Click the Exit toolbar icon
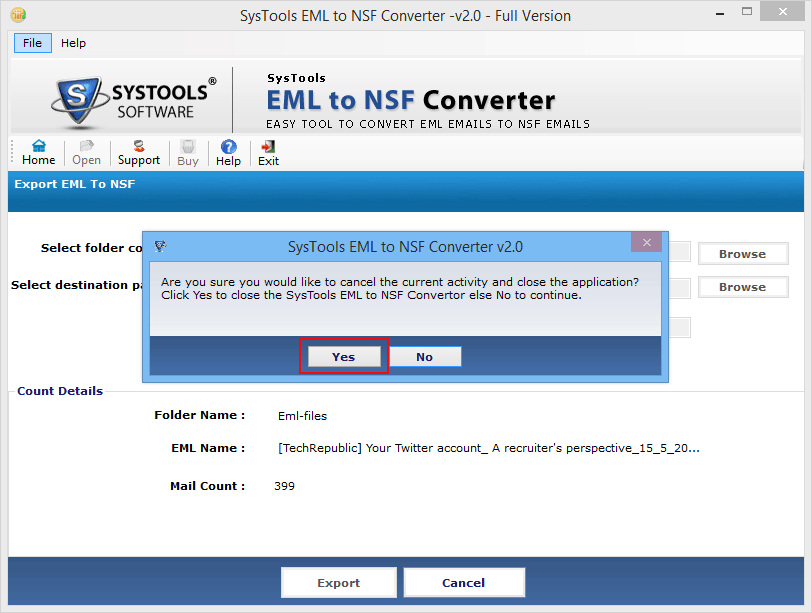Image resolution: width=812 pixels, height=613 pixels. pos(268,153)
